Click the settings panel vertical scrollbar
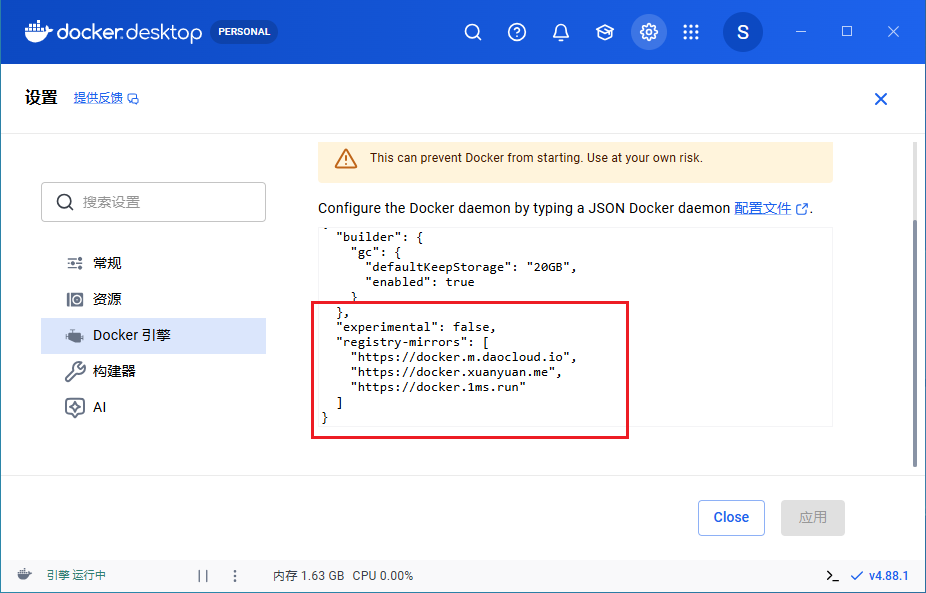The width and height of the screenshot is (926, 593). pos(915,343)
